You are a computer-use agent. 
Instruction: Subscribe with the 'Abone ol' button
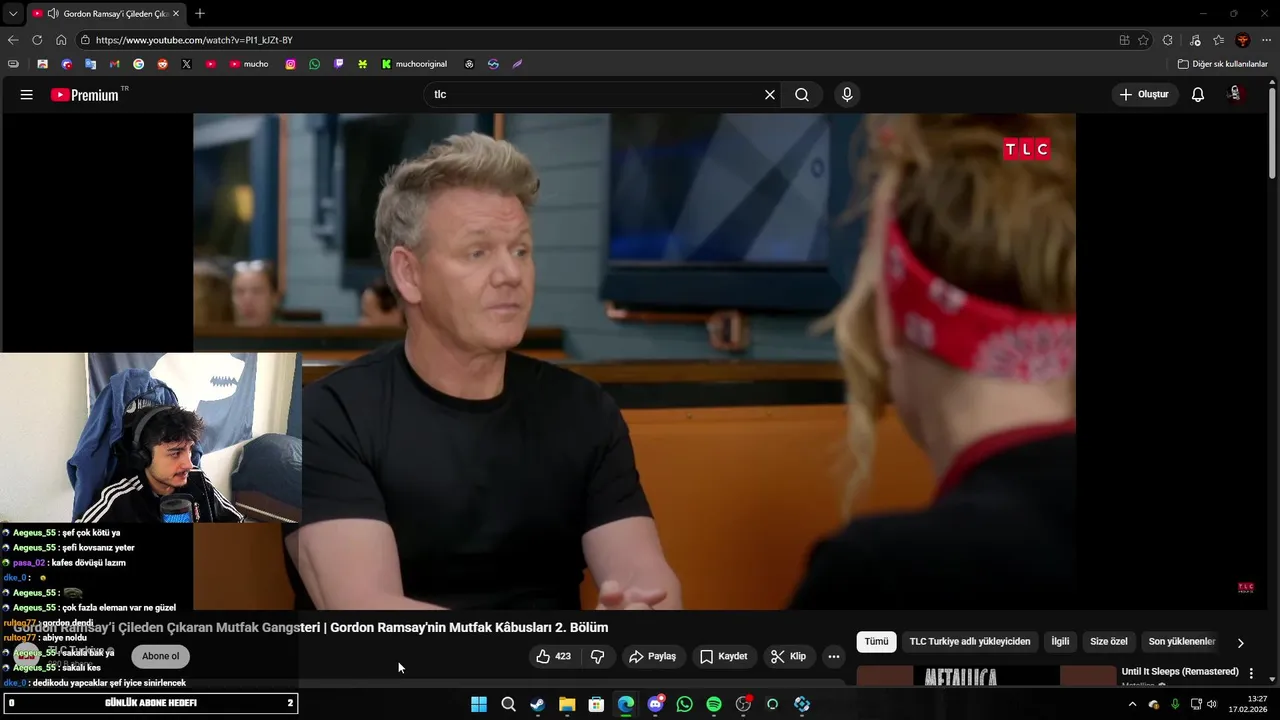click(x=160, y=657)
